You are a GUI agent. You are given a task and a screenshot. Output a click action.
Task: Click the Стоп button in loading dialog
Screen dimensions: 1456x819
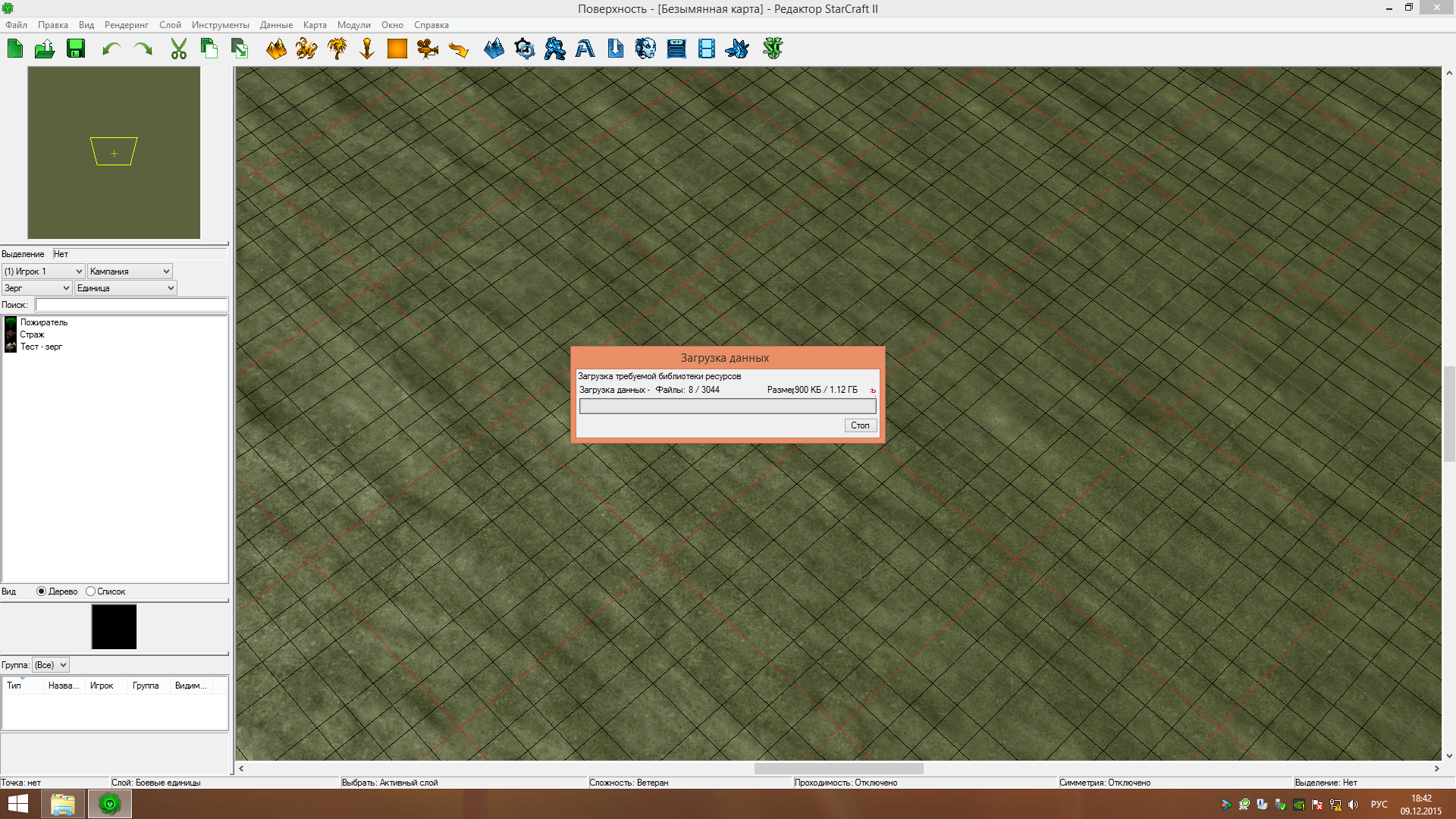point(861,425)
